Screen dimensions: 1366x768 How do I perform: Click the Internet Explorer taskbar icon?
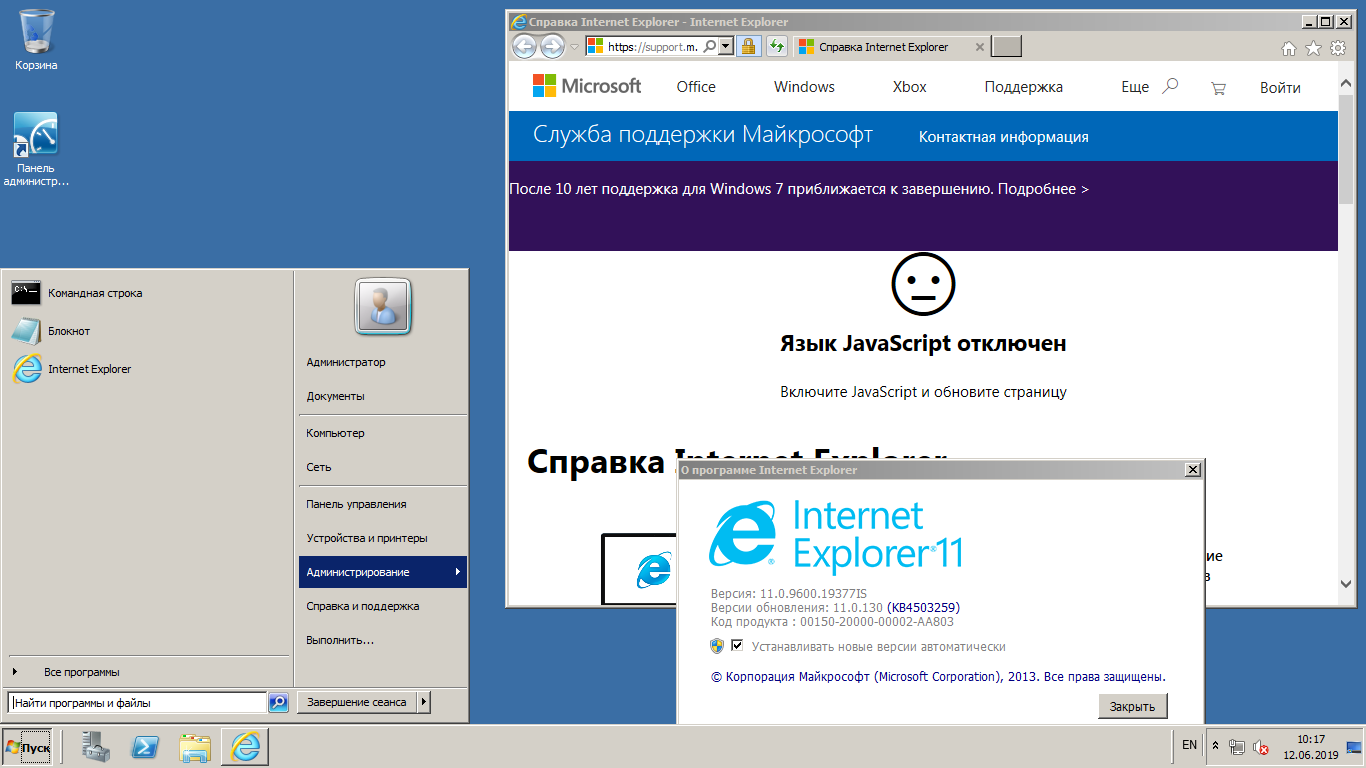pos(245,747)
